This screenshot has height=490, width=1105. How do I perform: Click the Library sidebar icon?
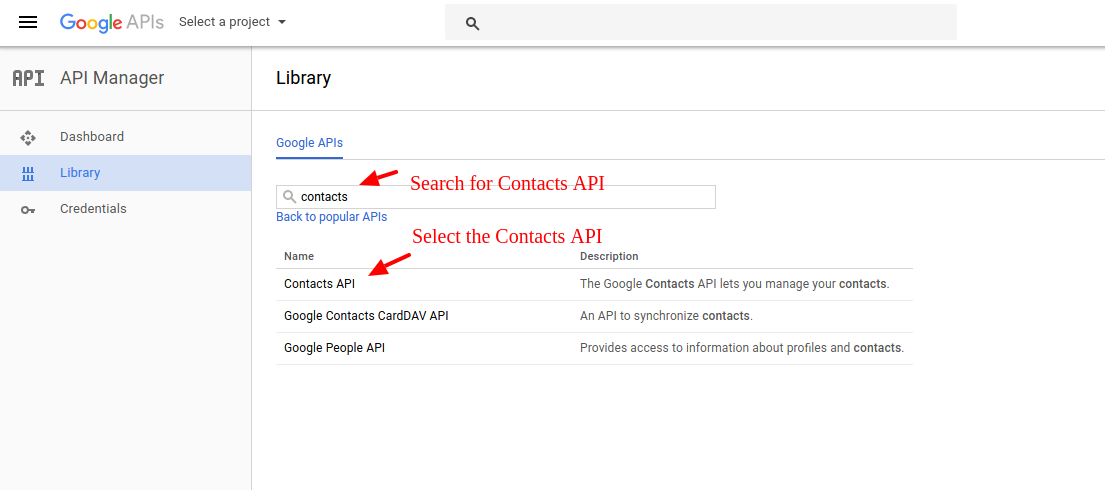(28, 173)
